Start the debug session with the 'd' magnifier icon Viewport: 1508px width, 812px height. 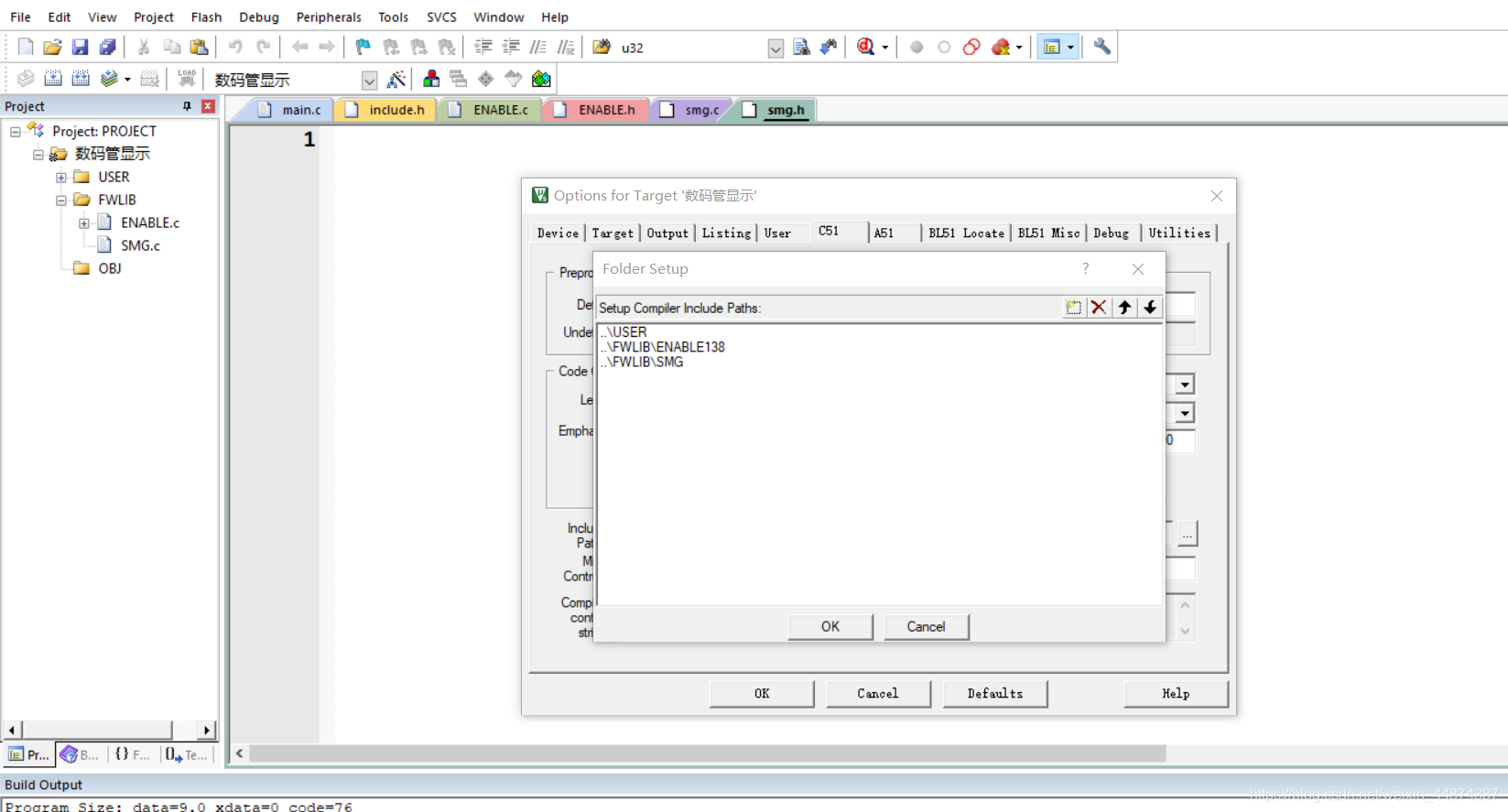click(866, 47)
